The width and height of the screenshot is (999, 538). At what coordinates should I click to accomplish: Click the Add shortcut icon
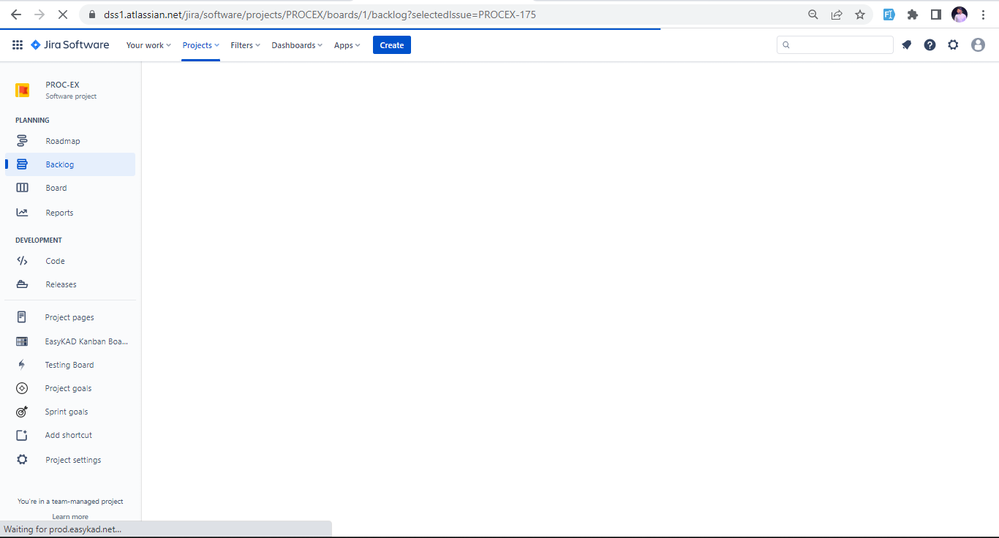click(22, 435)
